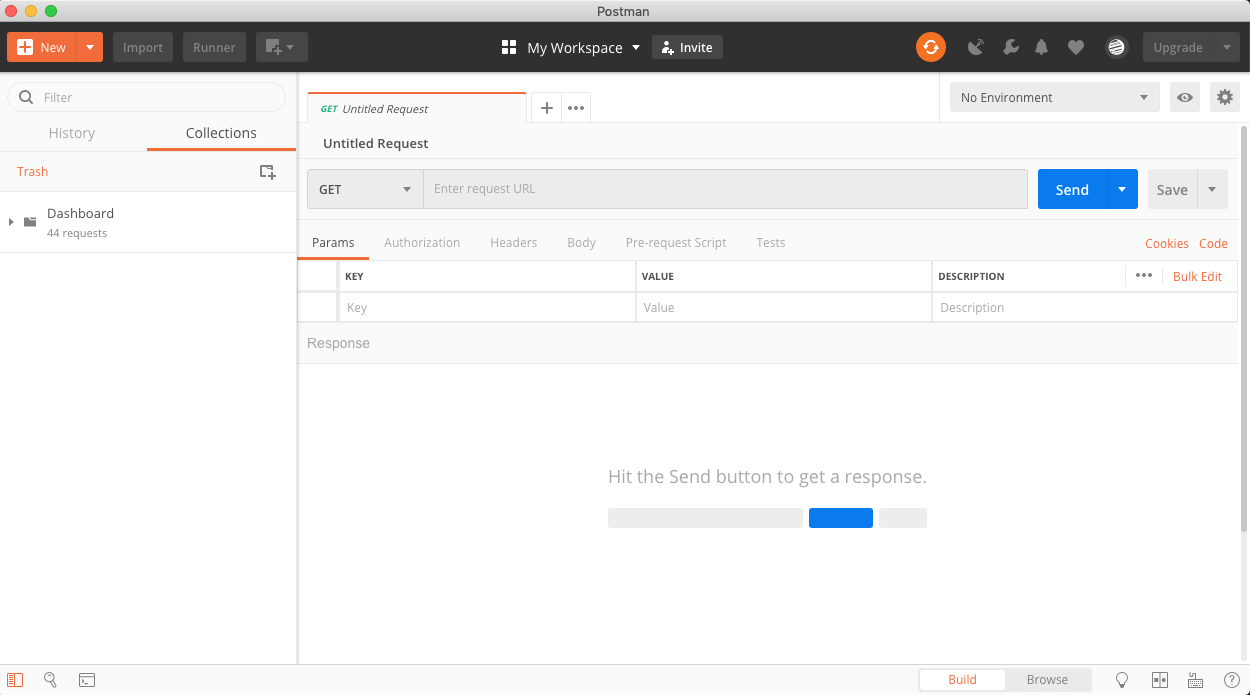Open the My Workspace switcher

pyautogui.click(x=571, y=47)
